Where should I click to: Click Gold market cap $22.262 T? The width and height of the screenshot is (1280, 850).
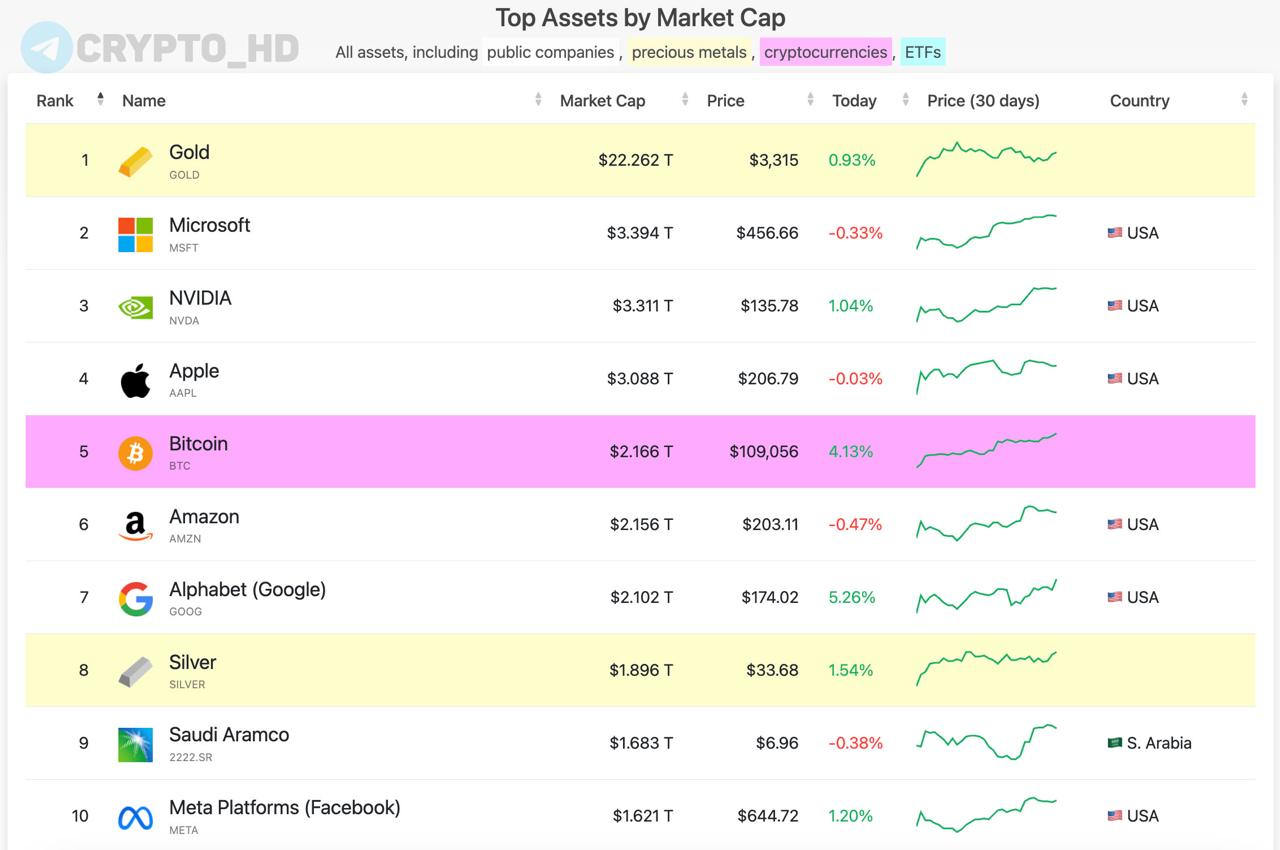click(636, 160)
